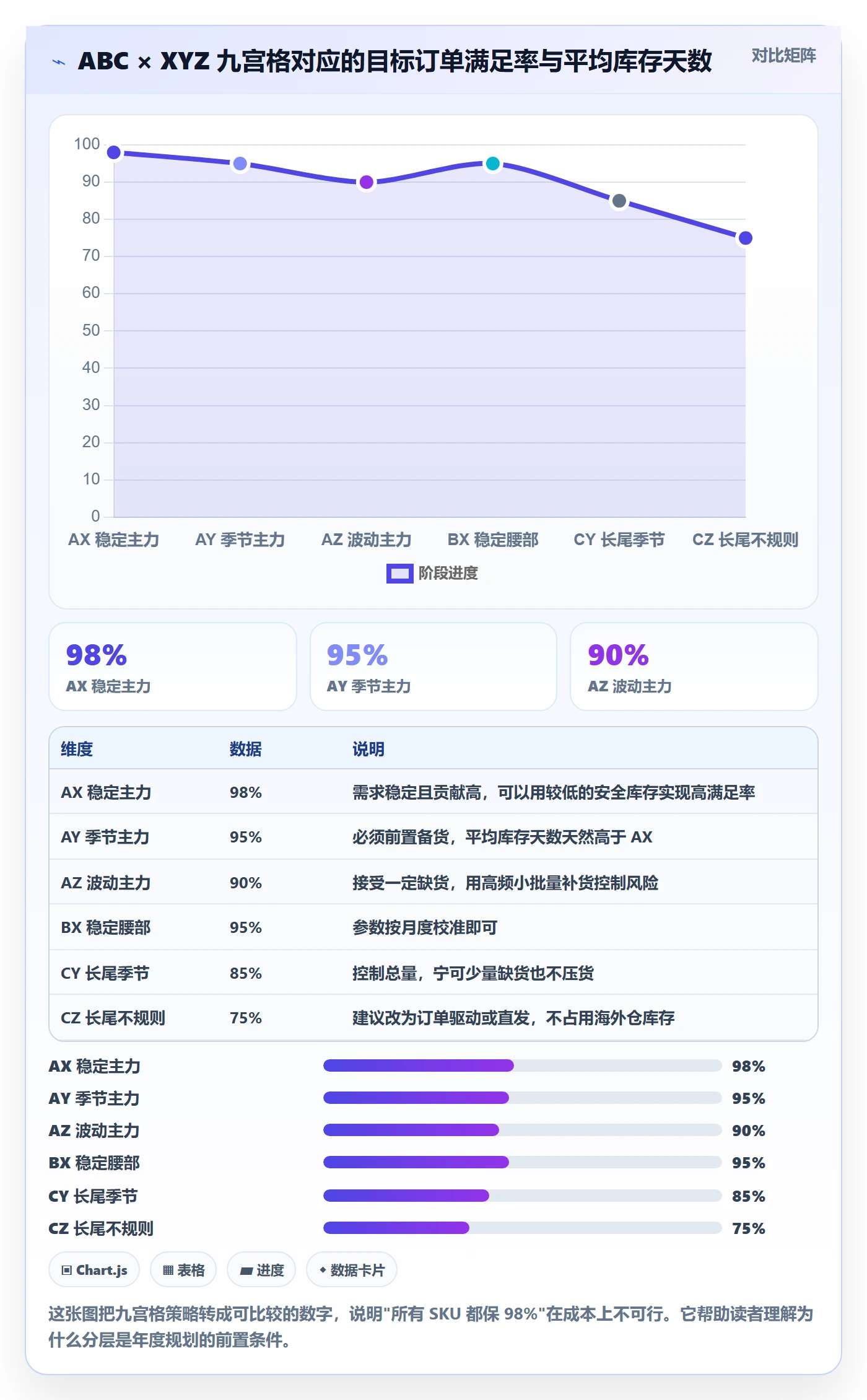Click the AX 稳定主力 98% progress bar
This screenshot has width=867, height=1400.
click(522, 1065)
